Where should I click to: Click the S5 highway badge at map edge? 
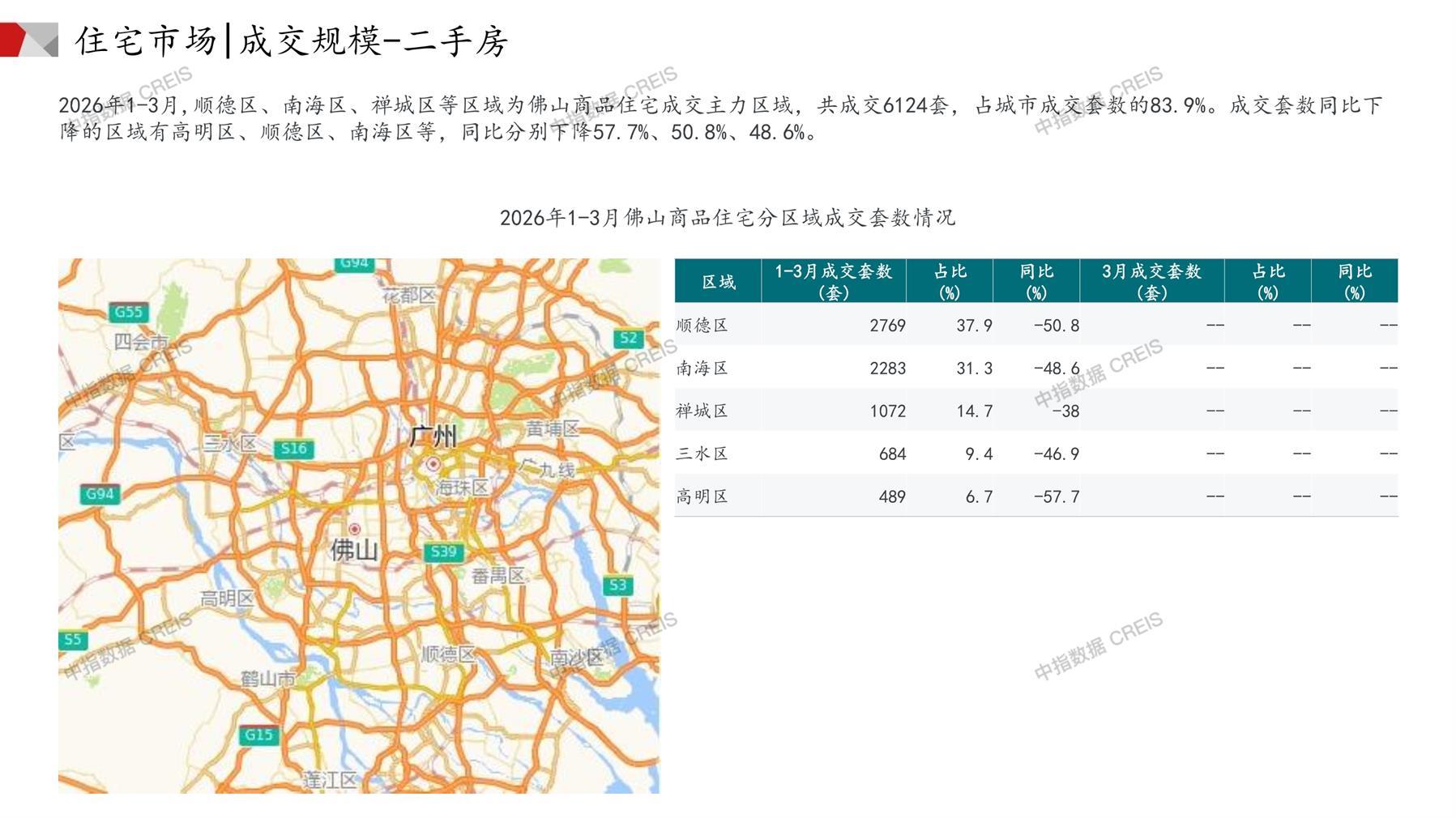click(72, 639)
